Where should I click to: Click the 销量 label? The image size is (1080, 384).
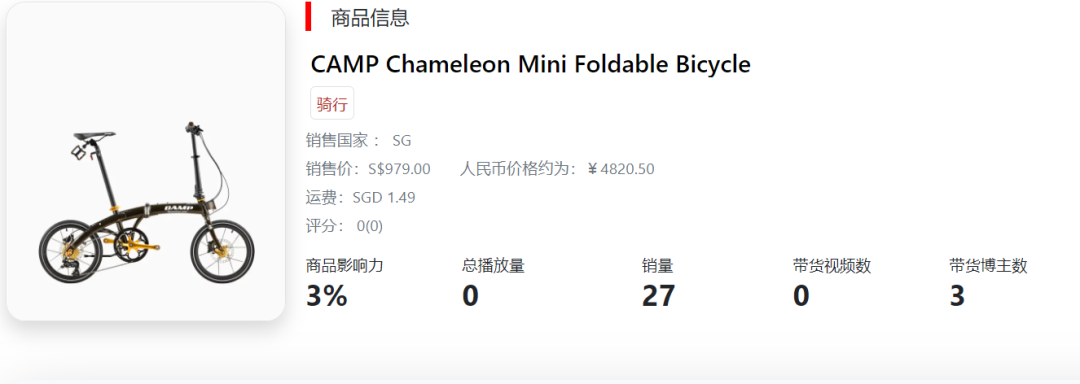pyautogui.click(x=658, y=266)
